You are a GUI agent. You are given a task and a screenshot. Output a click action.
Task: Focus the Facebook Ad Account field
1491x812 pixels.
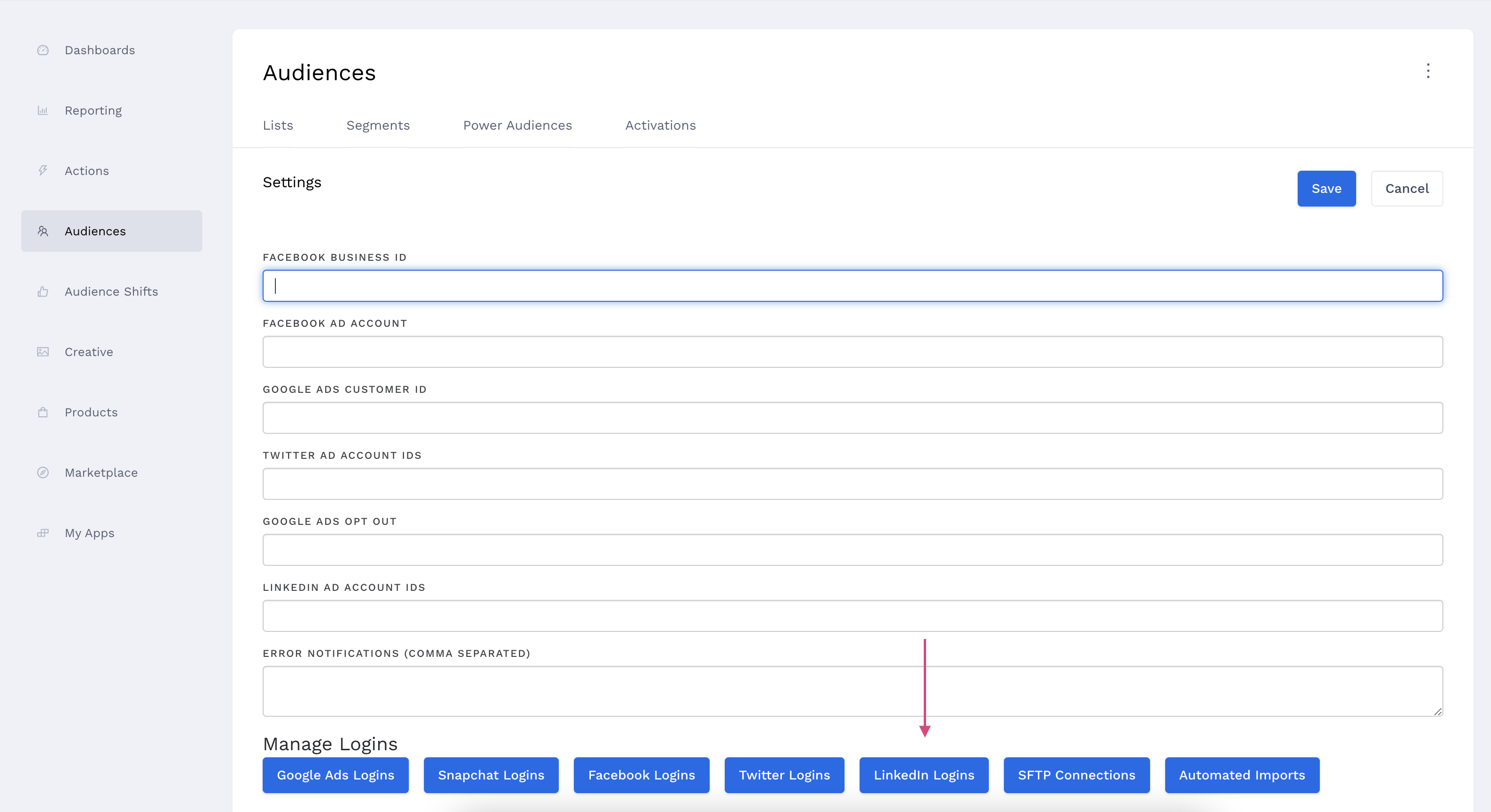852,352
